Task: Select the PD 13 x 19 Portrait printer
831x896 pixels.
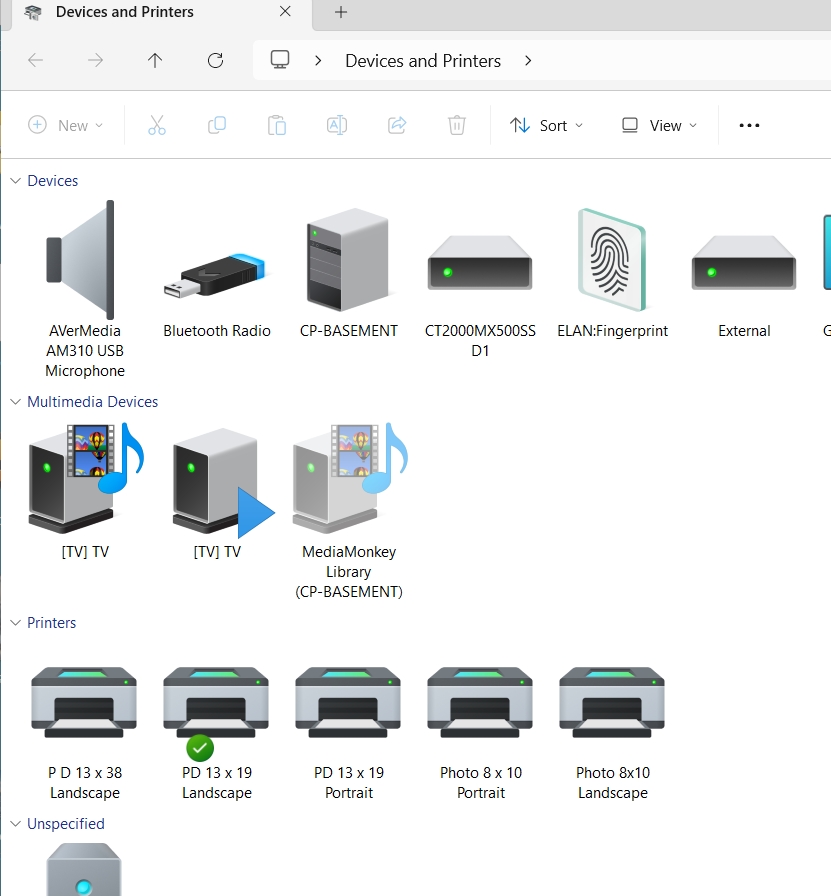Action: 348,702
